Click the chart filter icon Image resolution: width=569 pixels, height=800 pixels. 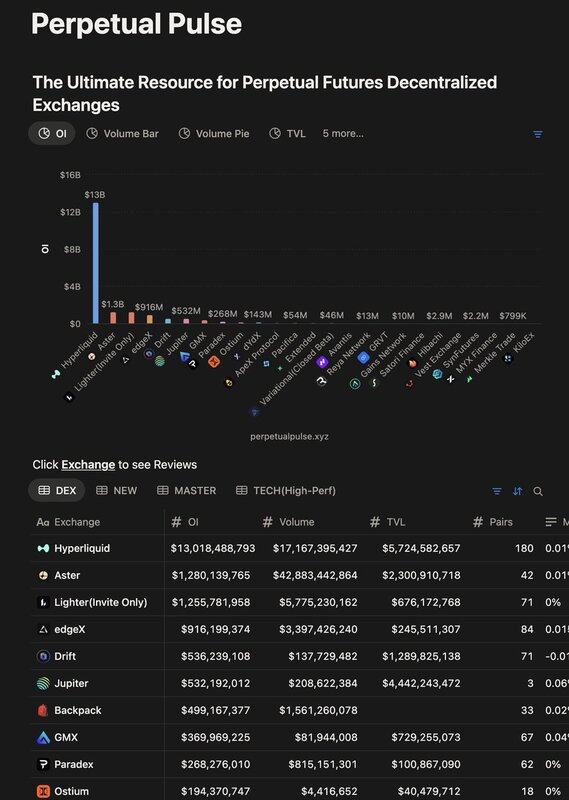pyautogui.click(x=537, y=134)
